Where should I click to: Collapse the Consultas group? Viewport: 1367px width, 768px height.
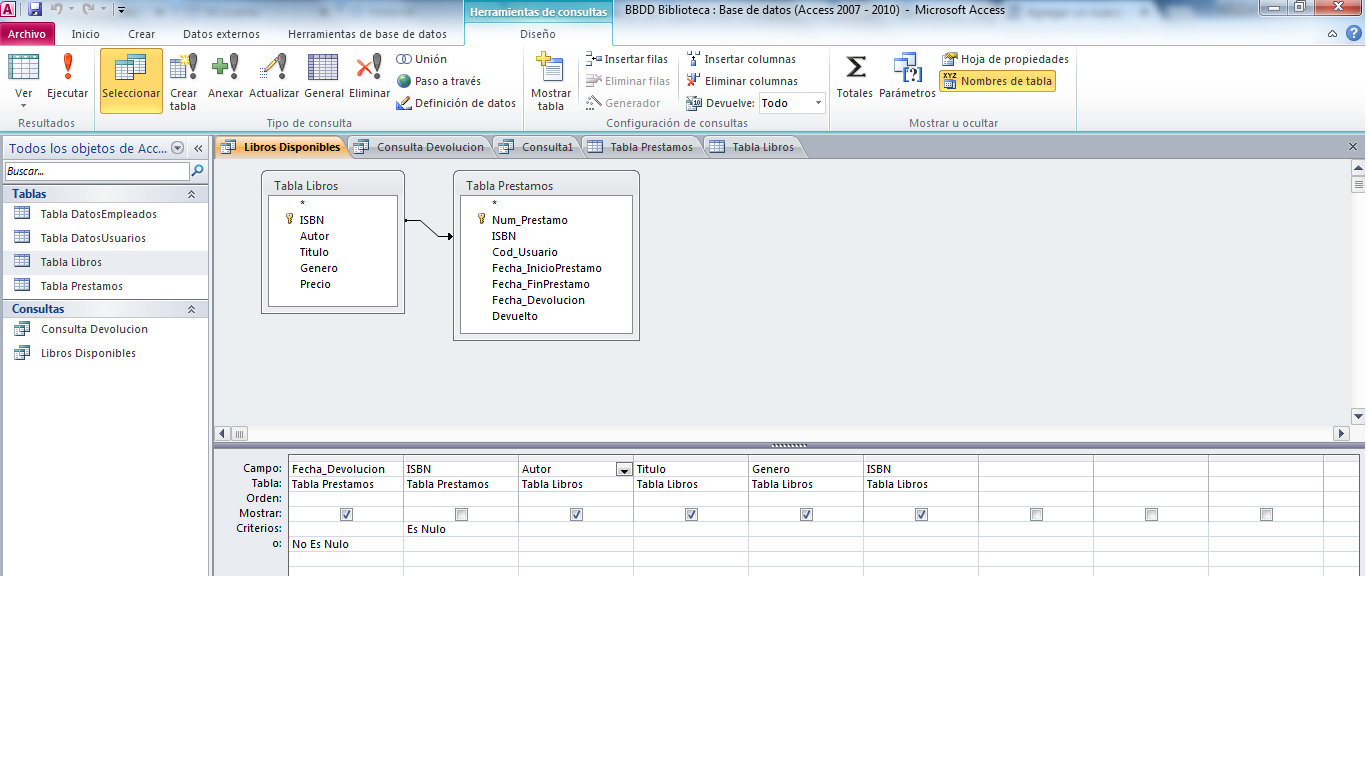click(191, 309)
